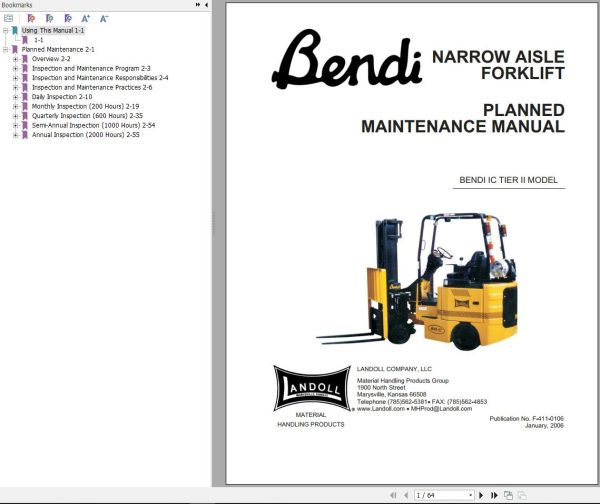Screen dimensions: 600x504
Task: Expand the Overview 2-2 bookmark
Action: point(15,59)
